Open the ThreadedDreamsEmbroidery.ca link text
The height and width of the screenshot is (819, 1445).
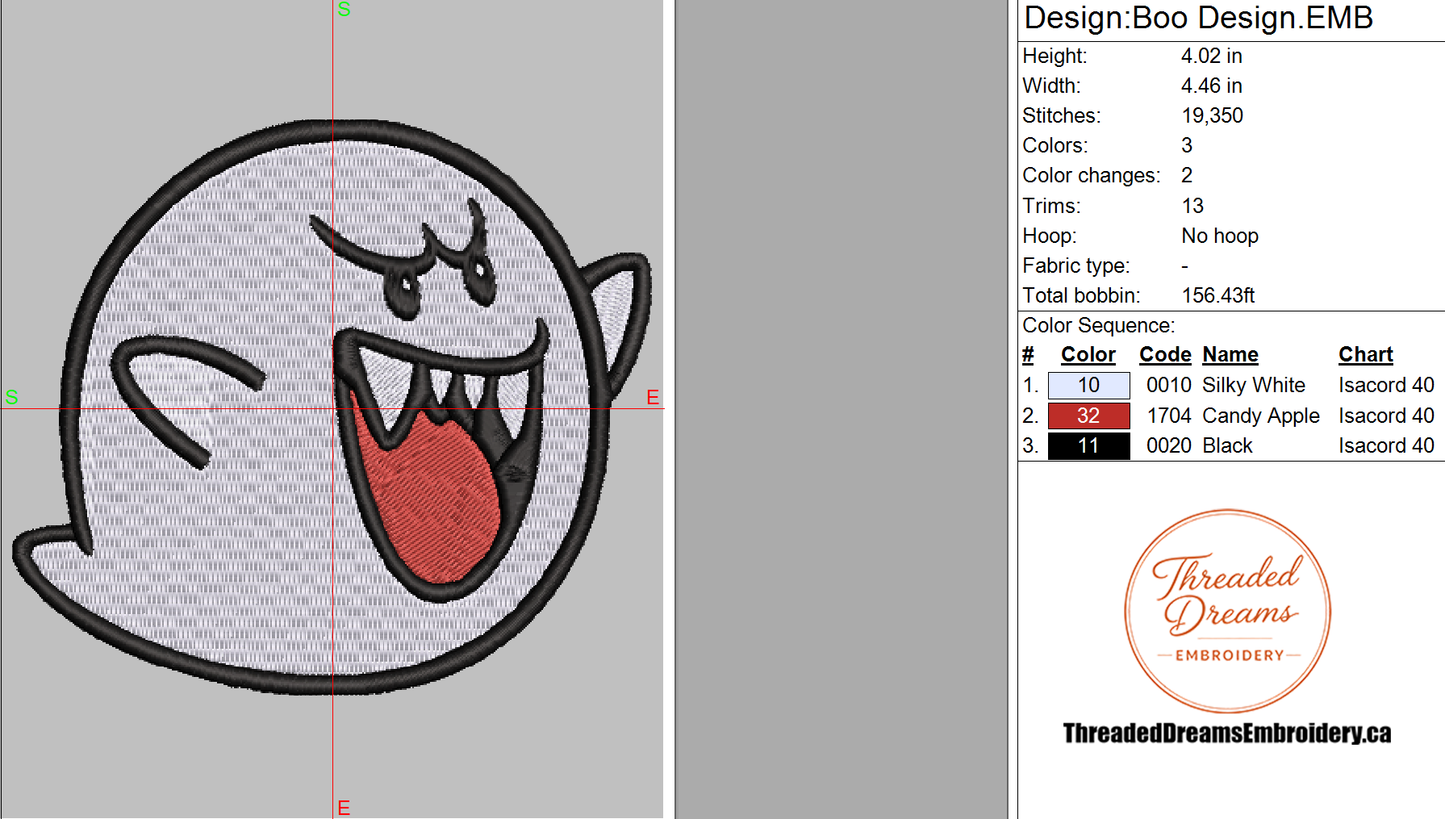tap(1227, 733)
